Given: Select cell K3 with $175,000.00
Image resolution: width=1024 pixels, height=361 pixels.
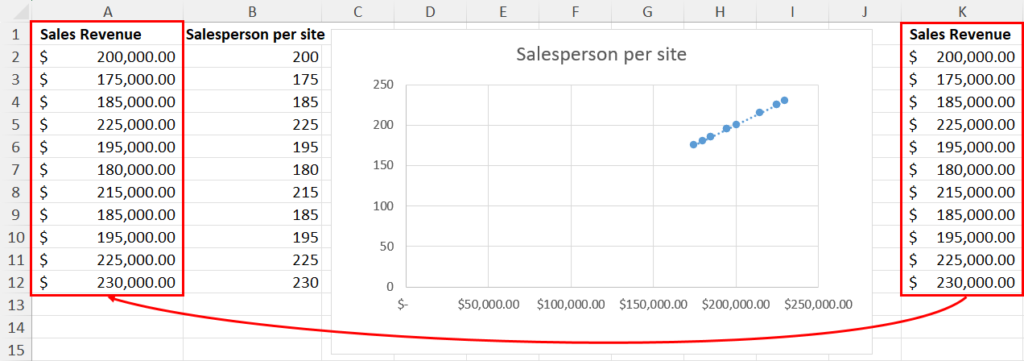Looking at the screenshot, I should pos(962,80).
